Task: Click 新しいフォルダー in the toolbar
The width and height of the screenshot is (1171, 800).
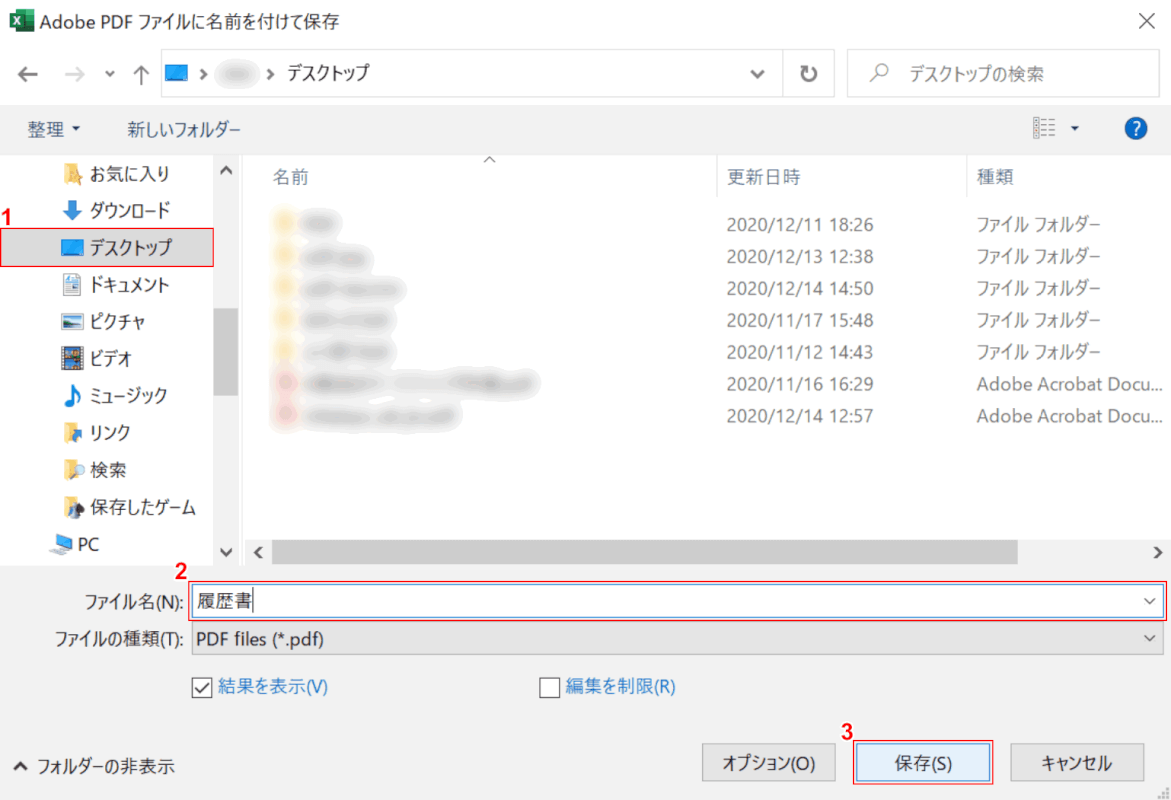Action: pyautogui.click(x=184, y=129)
